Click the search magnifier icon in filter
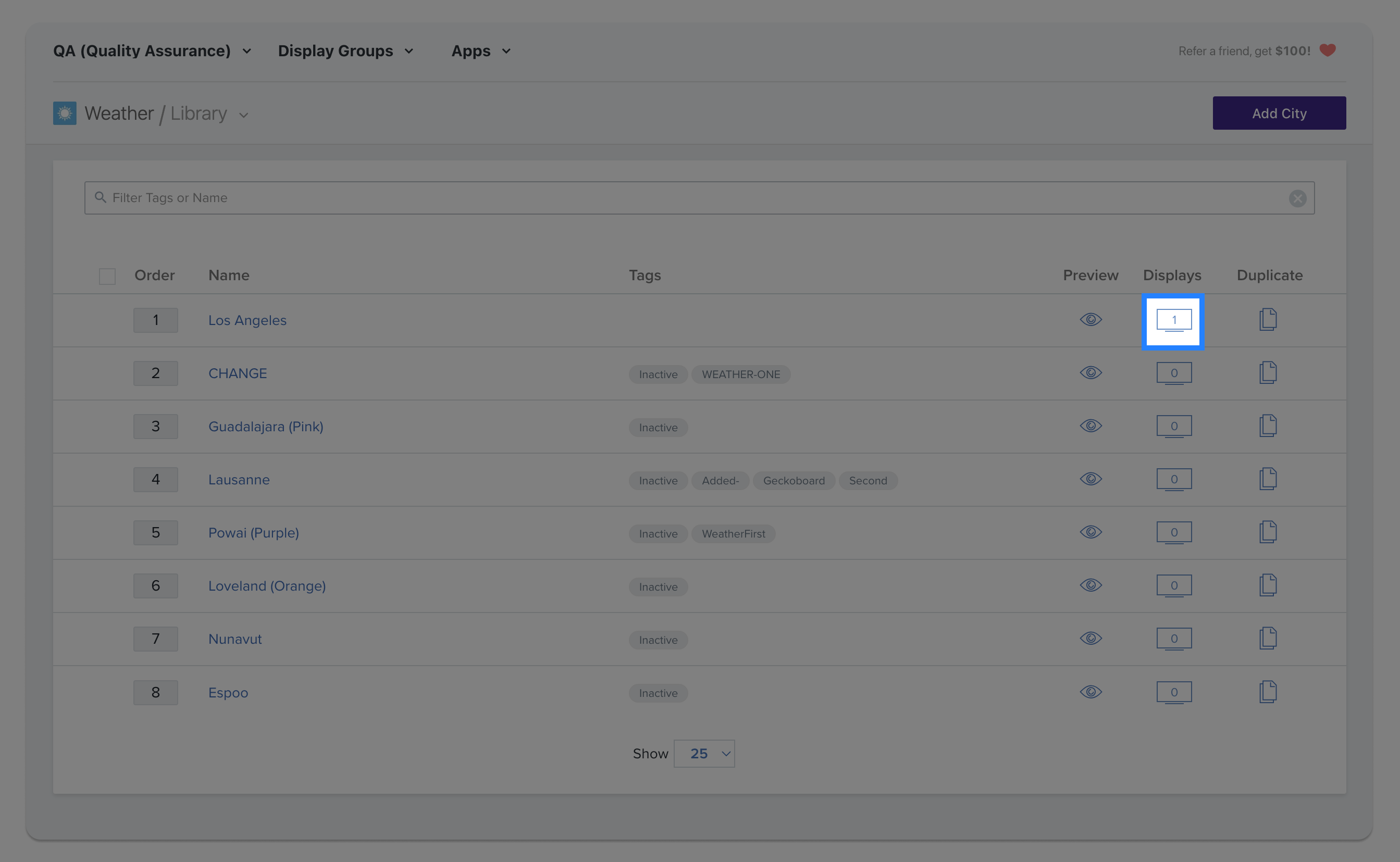 [x=101, y=197]
